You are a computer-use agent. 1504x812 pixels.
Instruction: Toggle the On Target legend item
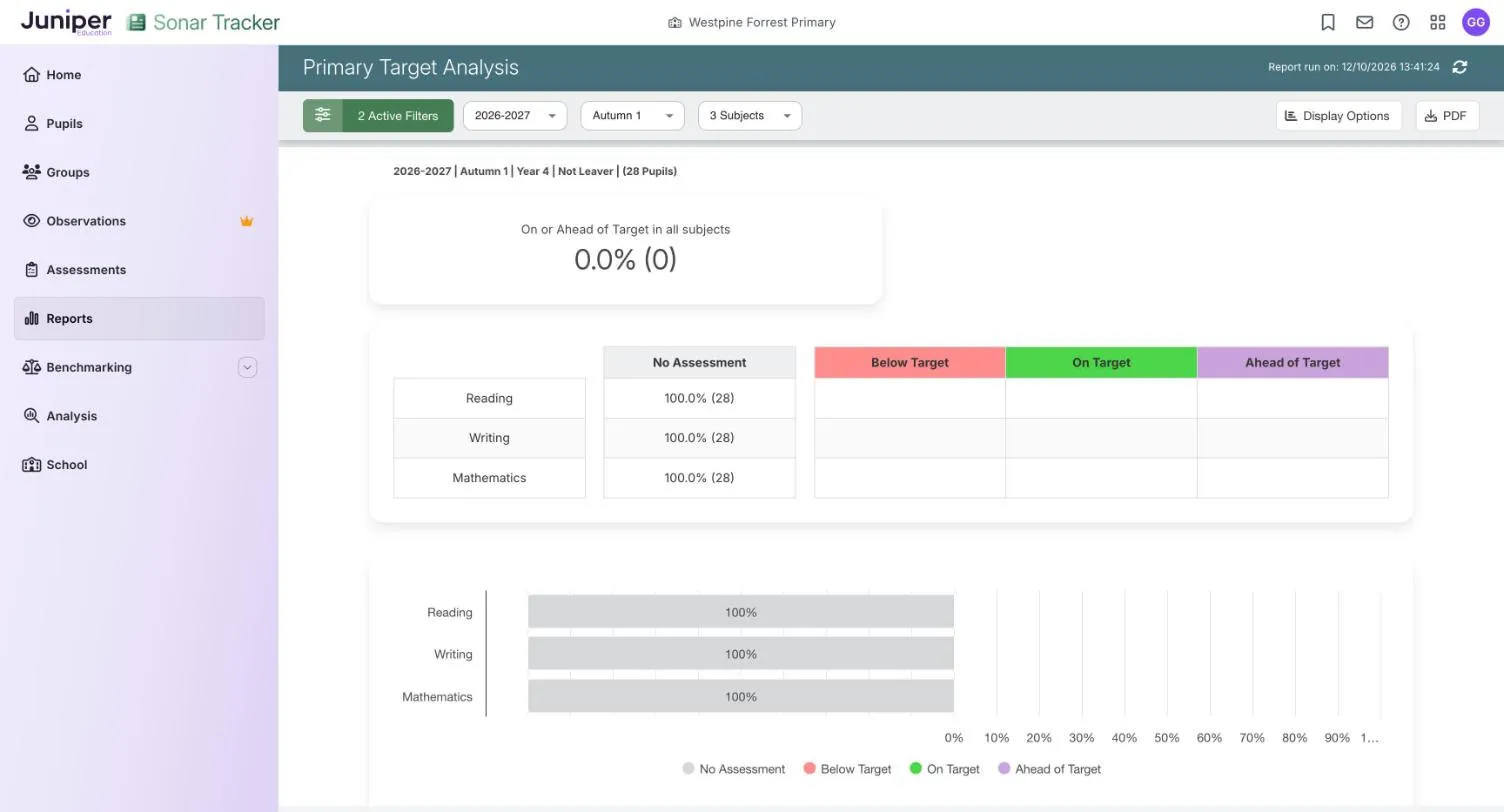click(944, 769)
